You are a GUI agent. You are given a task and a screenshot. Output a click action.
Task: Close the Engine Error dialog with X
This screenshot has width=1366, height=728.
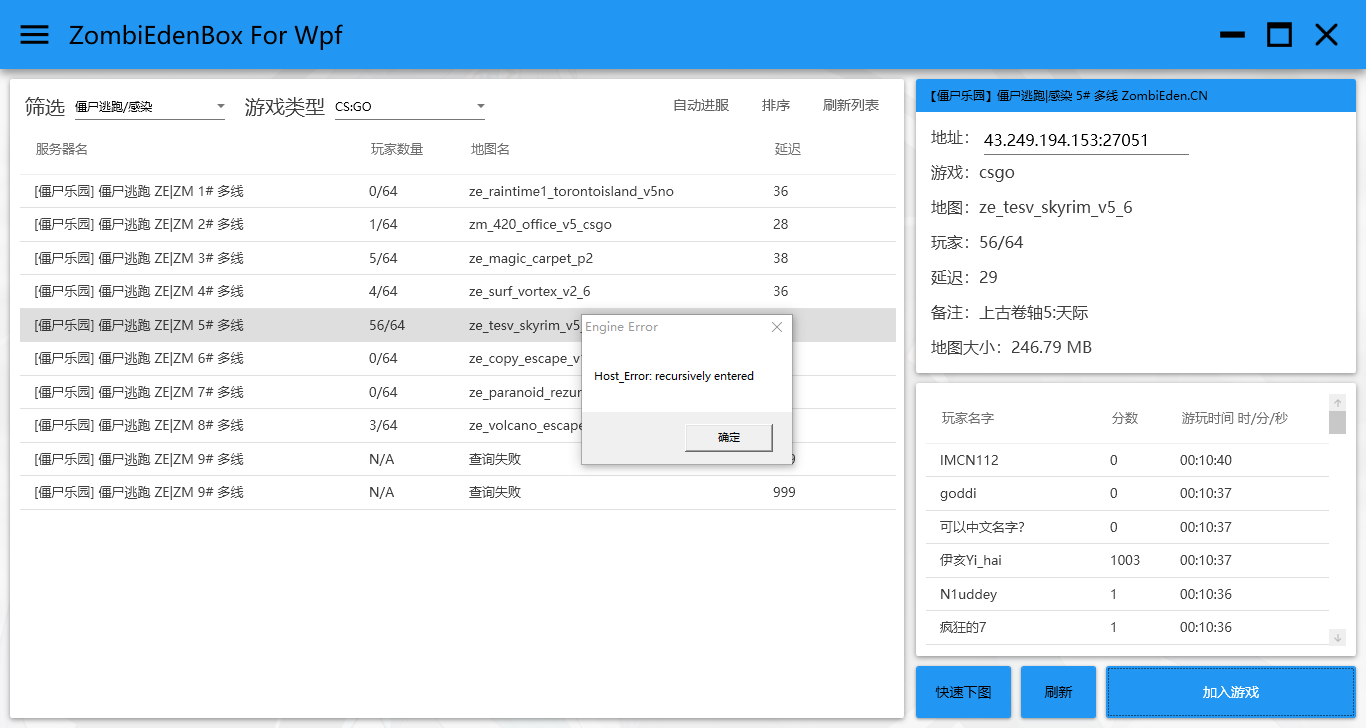pyautogui.click(x=777, y=327)
